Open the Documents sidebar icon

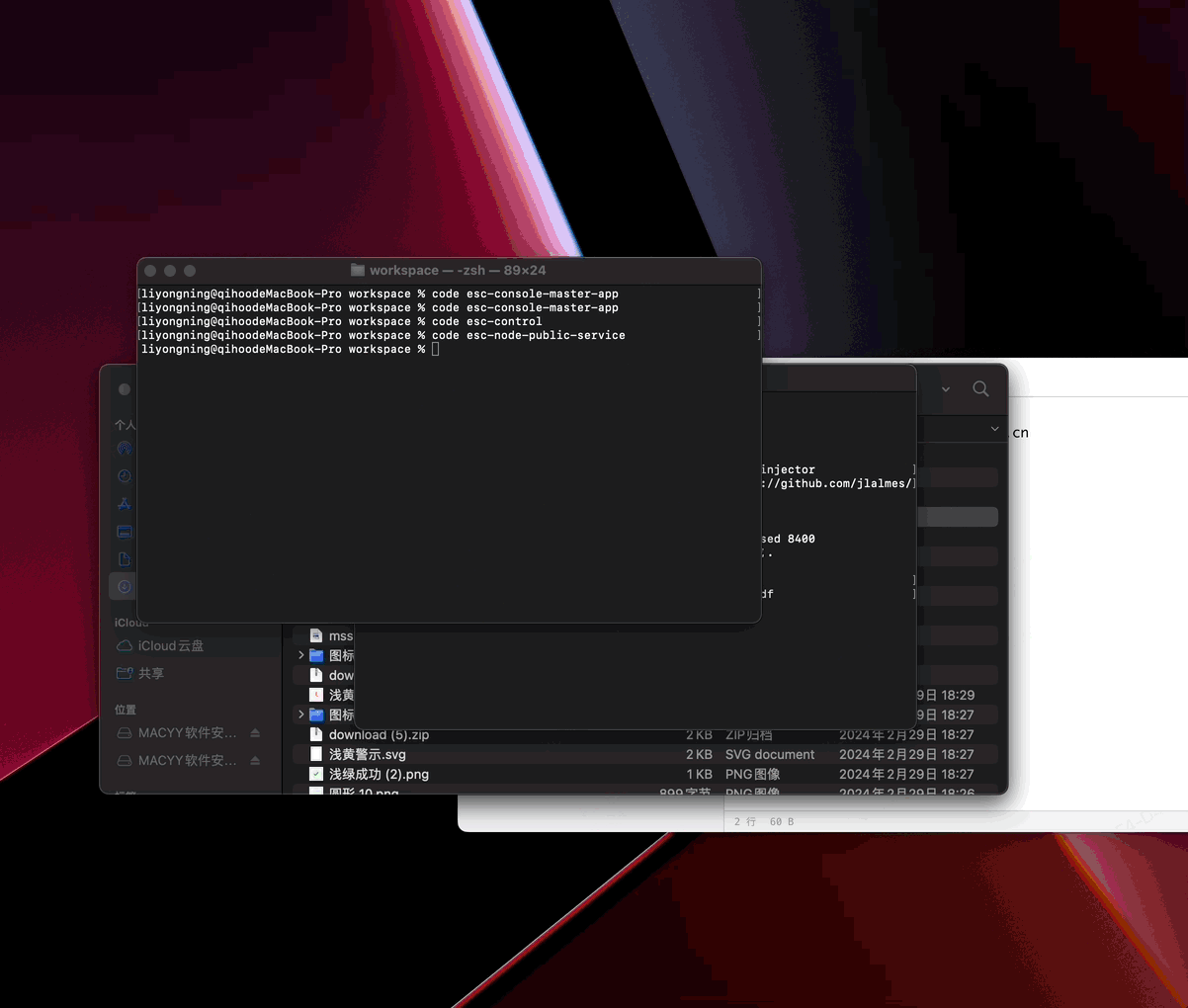124,558
